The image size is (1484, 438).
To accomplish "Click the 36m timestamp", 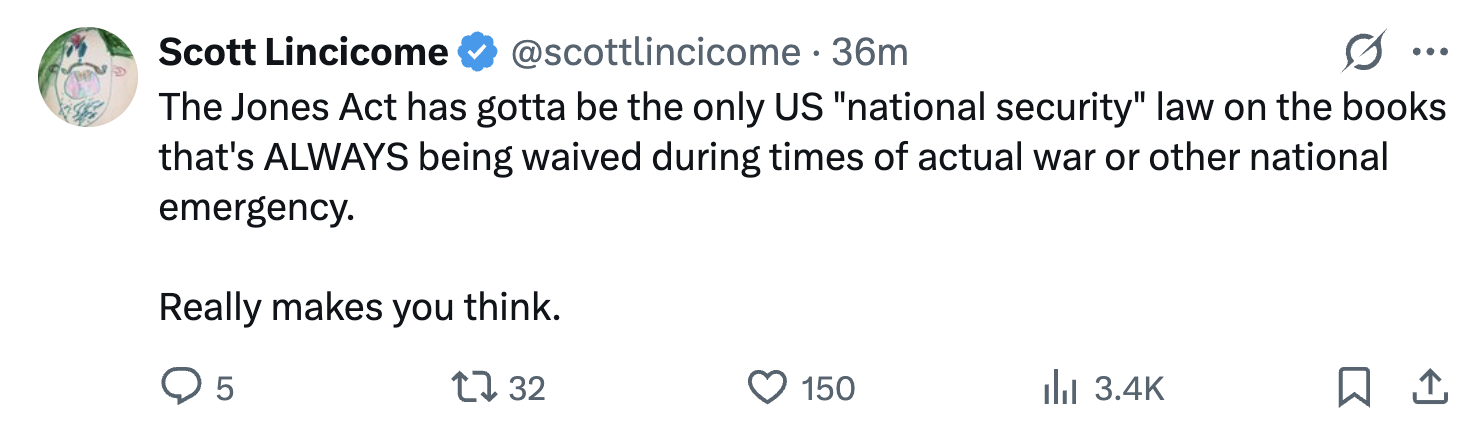I will click(869, 52).
